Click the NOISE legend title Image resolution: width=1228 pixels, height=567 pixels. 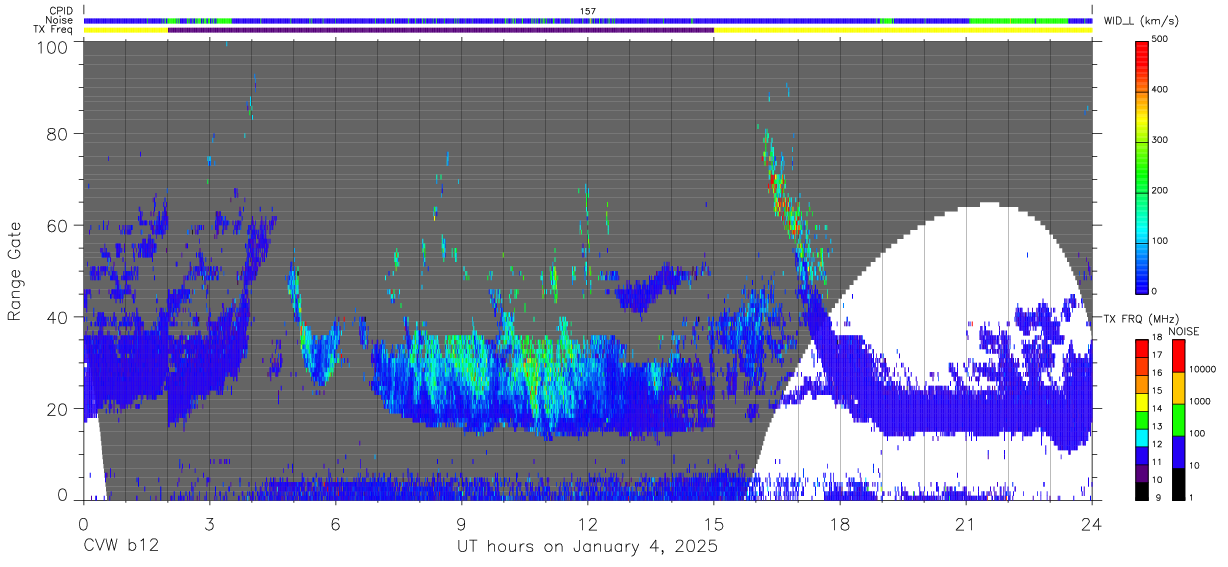coord(1183,331)
